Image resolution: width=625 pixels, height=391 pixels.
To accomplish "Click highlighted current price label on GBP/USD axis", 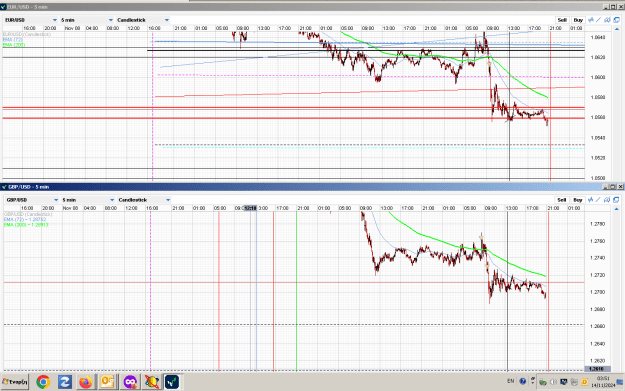I will 596,369.
